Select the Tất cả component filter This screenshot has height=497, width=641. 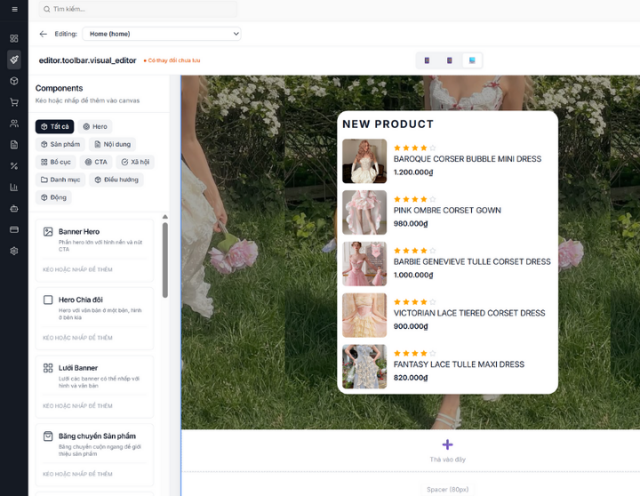point(55,127)
